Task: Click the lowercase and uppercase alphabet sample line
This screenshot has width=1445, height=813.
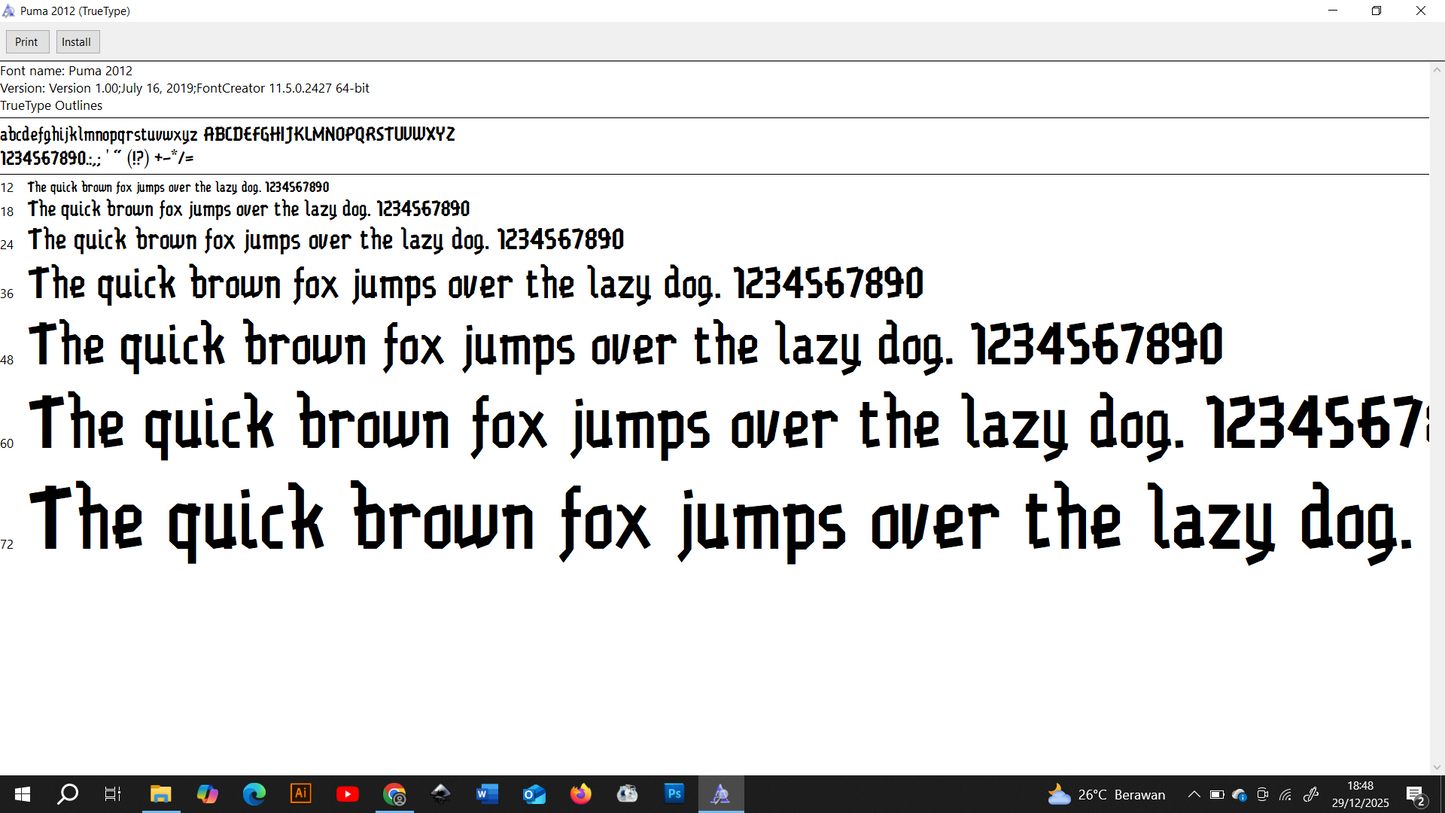Action: (x=227, y=134)
